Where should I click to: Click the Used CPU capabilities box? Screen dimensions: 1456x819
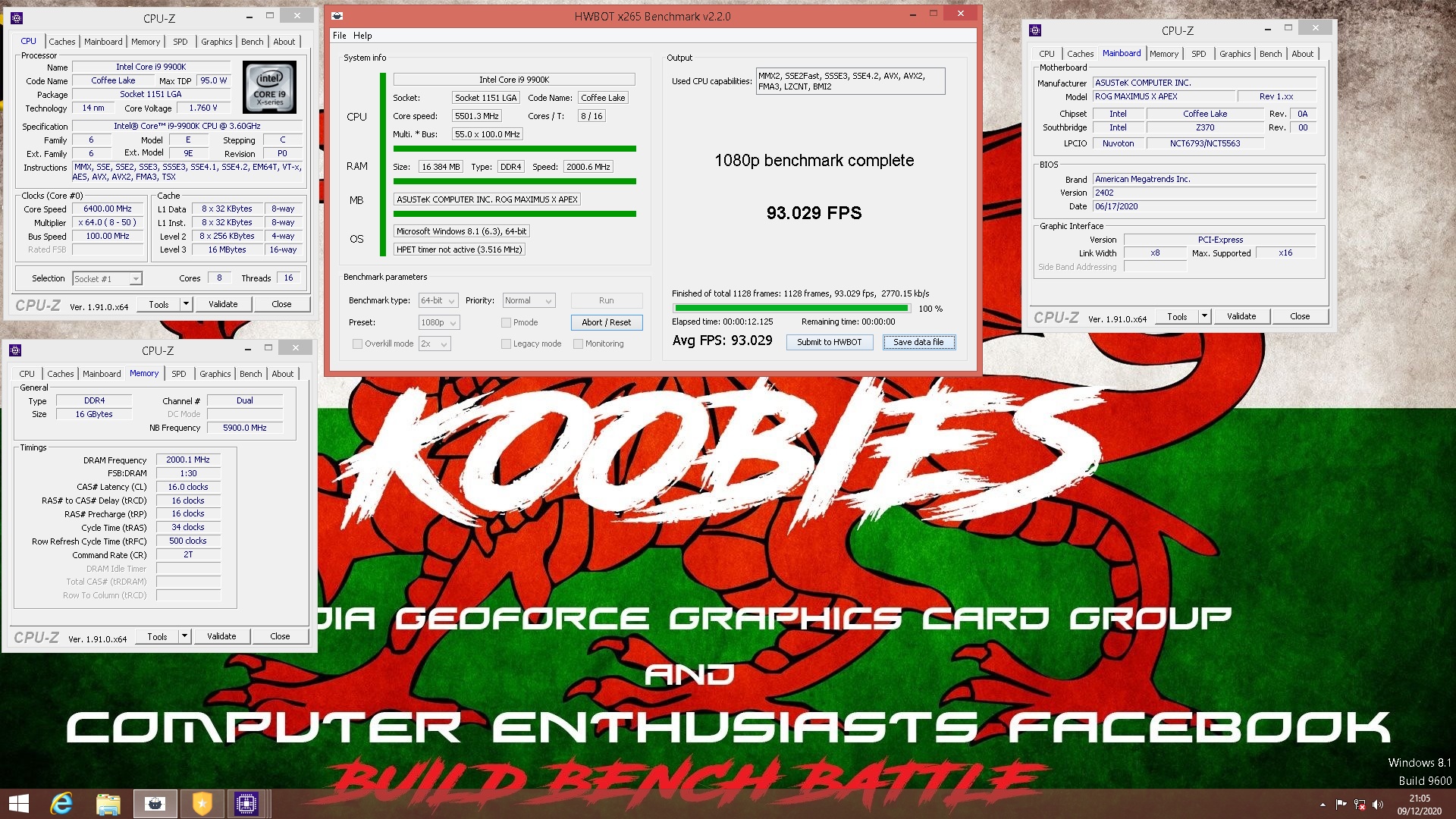click(851, 81)
